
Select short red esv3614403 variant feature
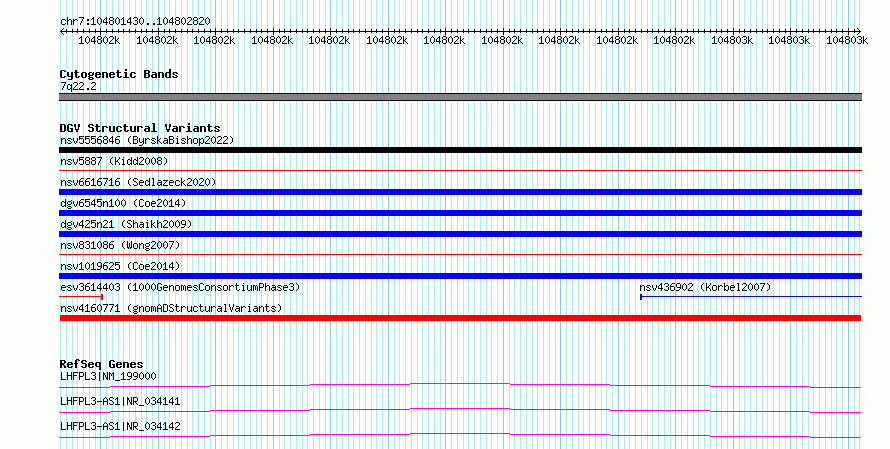(x=81, y=296)
